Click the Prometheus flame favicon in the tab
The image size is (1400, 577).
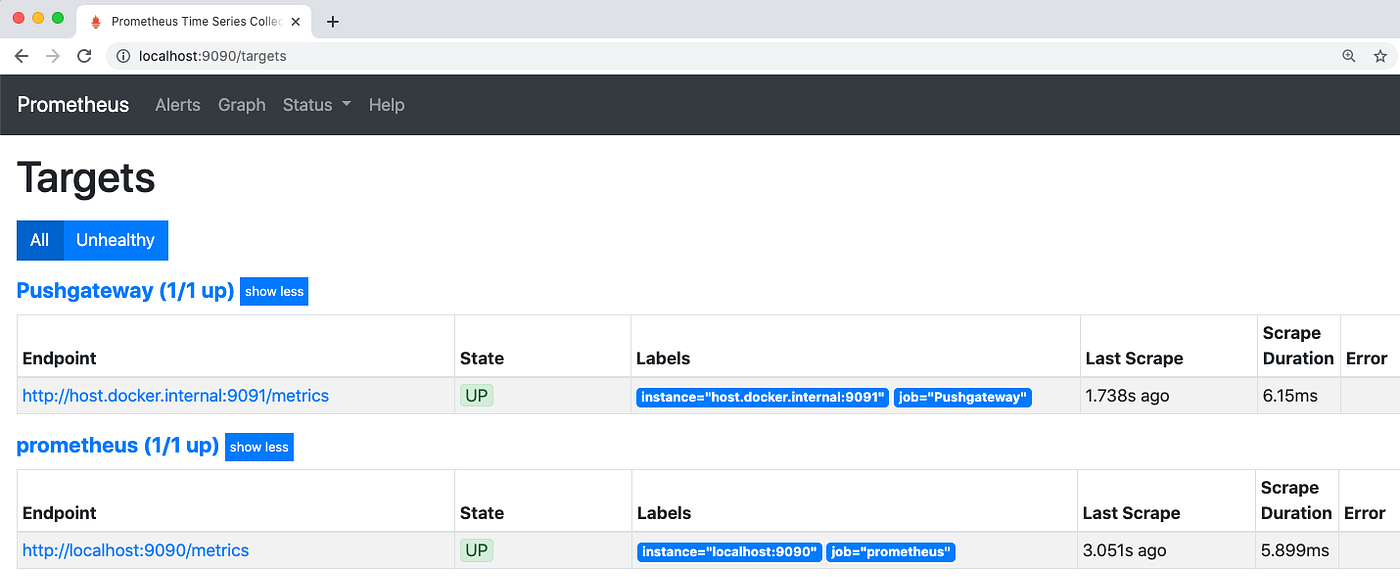pyautogui.click(x=96, y=21)
